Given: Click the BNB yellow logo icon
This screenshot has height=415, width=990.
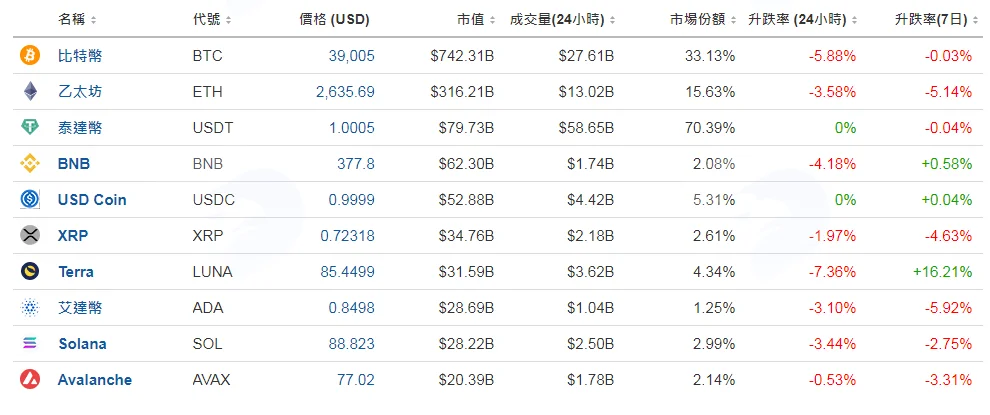Looking at the screenshot, I should point(30,164).
